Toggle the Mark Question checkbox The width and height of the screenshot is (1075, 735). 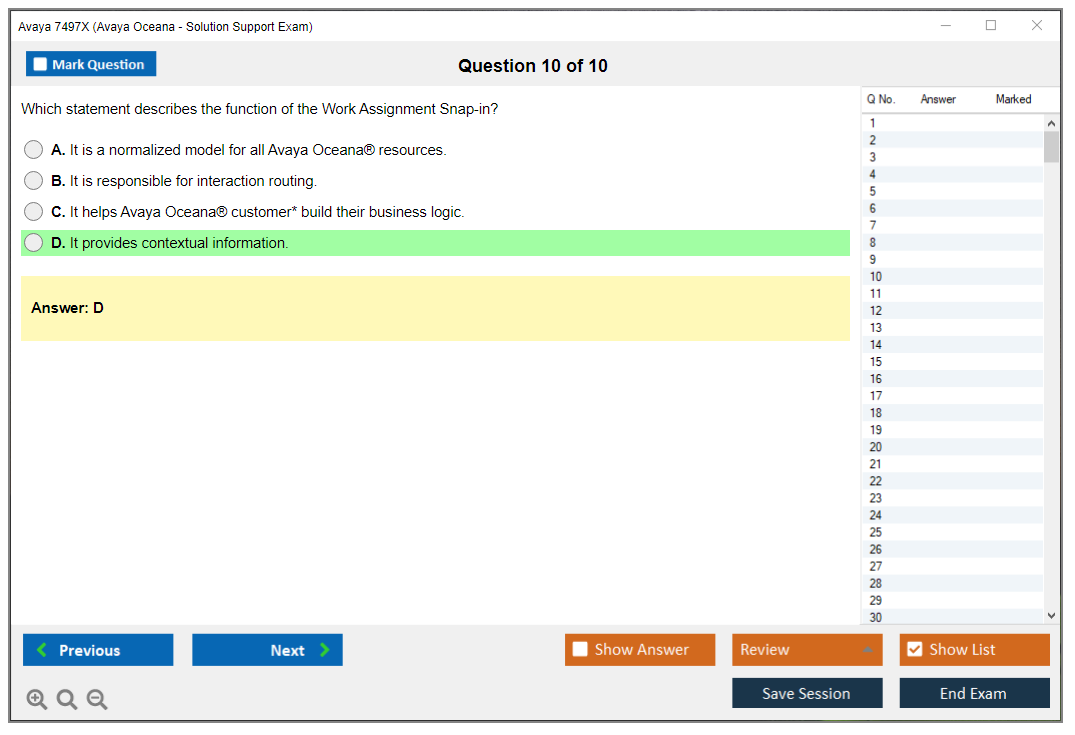40,64
